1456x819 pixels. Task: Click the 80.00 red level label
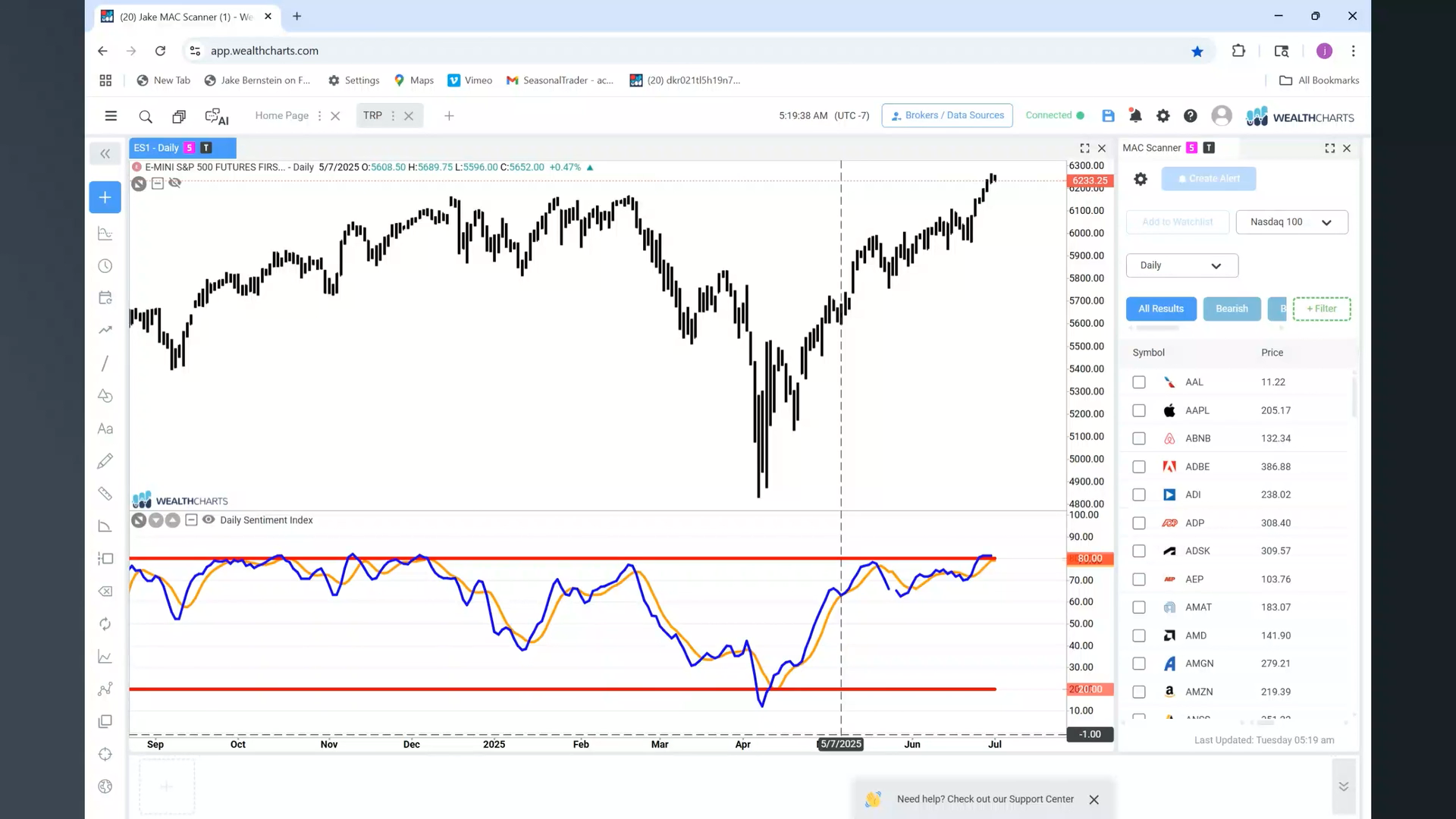(x=1090, y=559)
